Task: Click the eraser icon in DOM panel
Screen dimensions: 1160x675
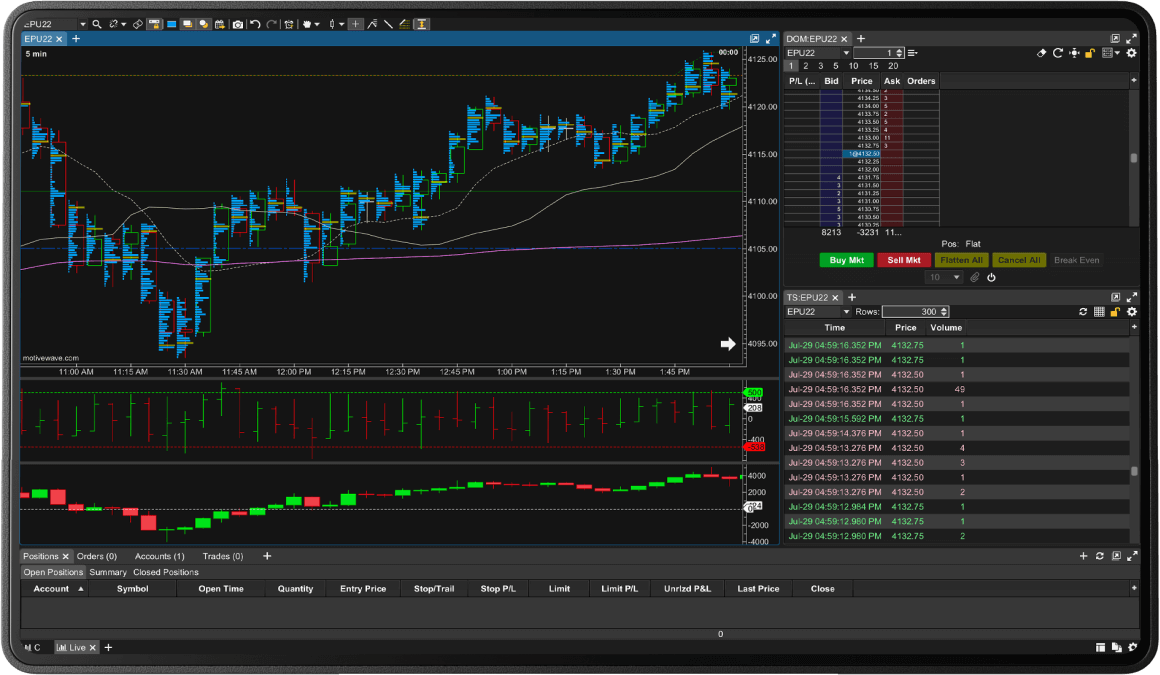Action: point(1042,53)
